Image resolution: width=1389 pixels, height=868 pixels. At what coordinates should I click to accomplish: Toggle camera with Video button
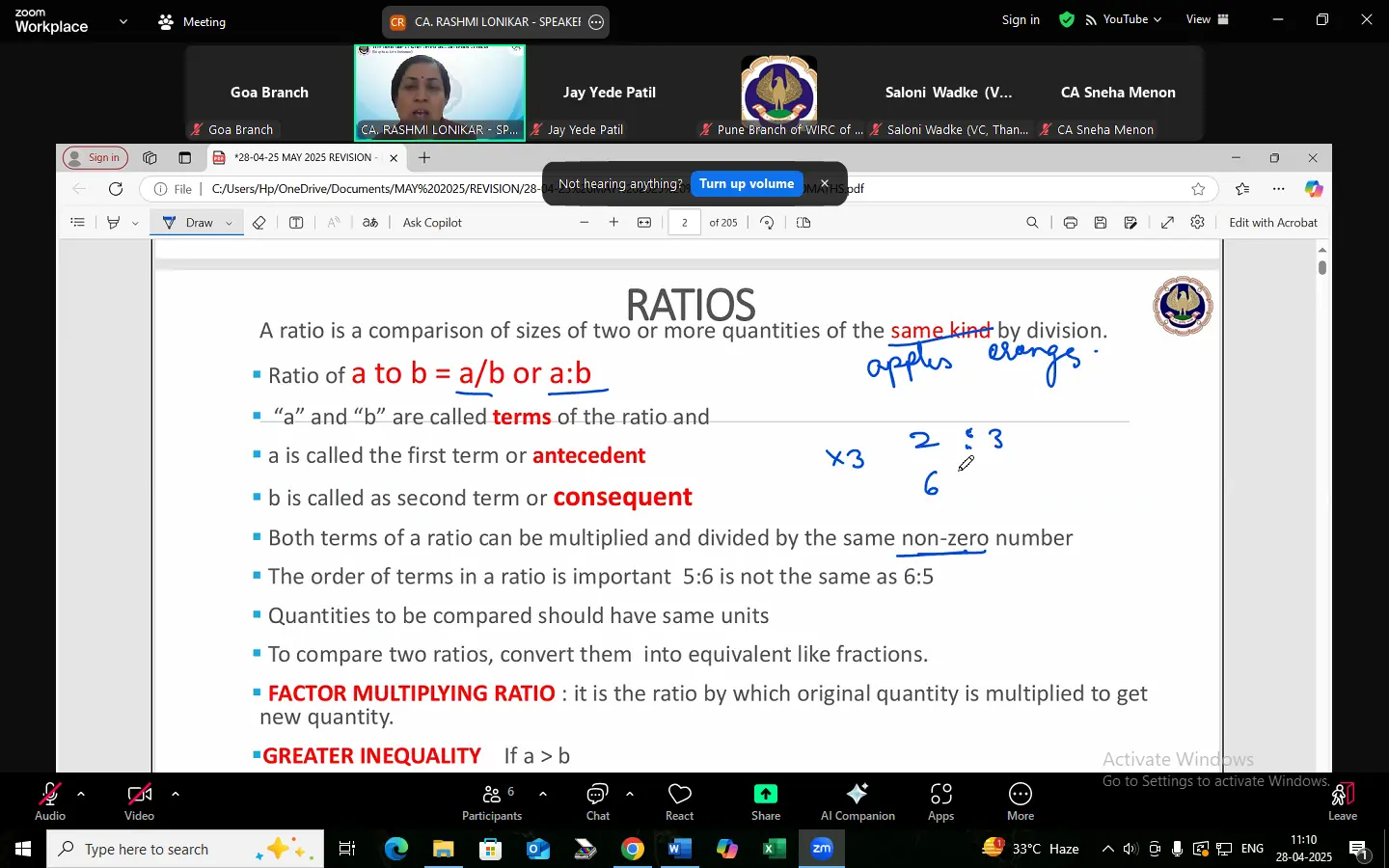(x=140, y=801)
